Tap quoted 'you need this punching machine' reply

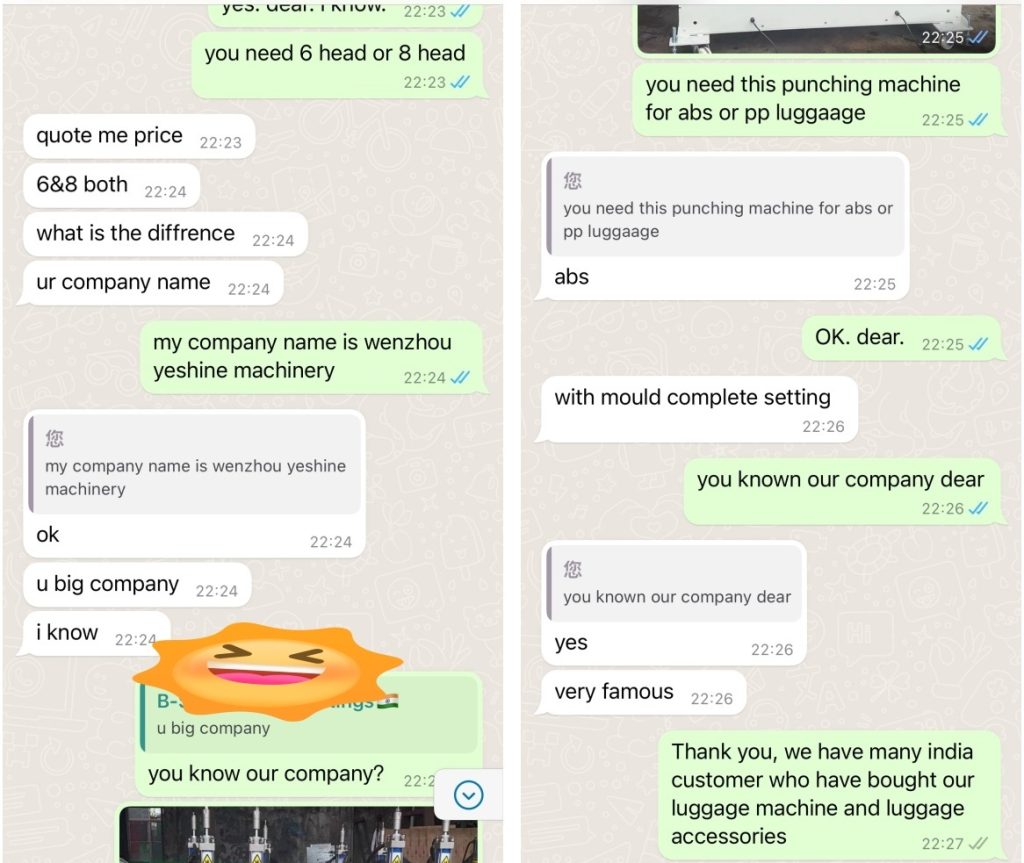(x=726, y=206)
